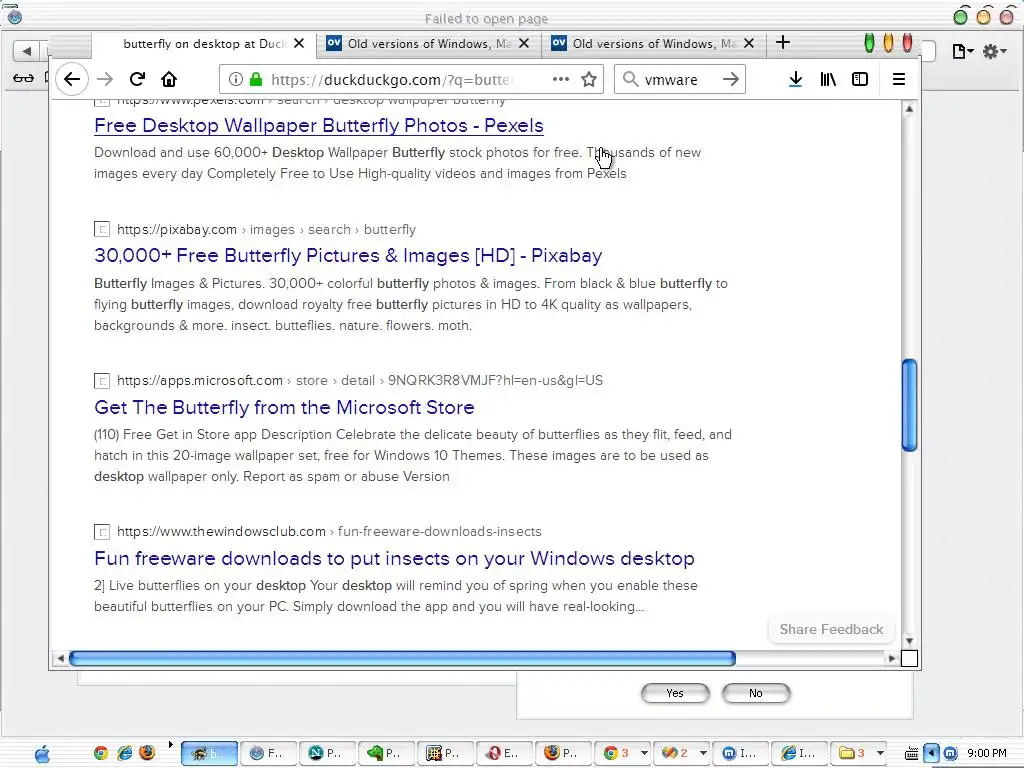Click the thewindowsclub.com result URL
1024x768 pixels.
(329, 532)
